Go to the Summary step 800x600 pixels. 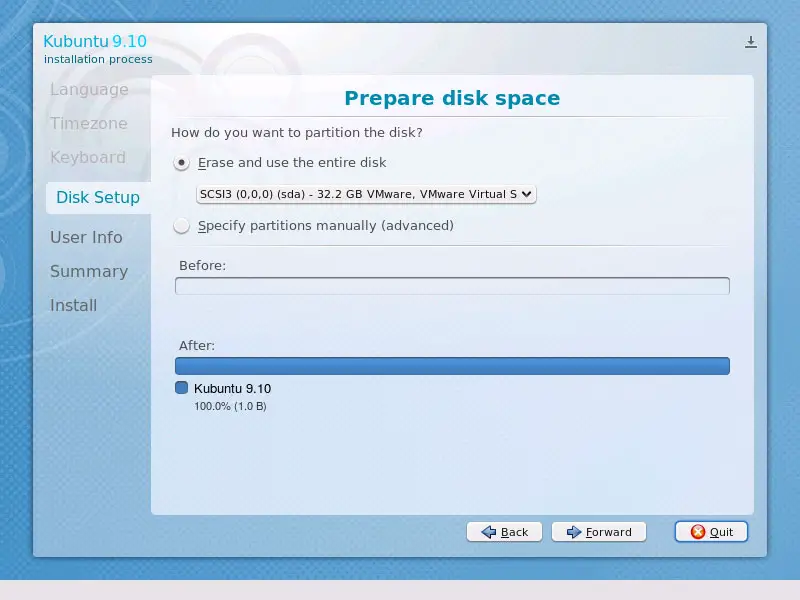pyautogui.click(x=89, y=271)
